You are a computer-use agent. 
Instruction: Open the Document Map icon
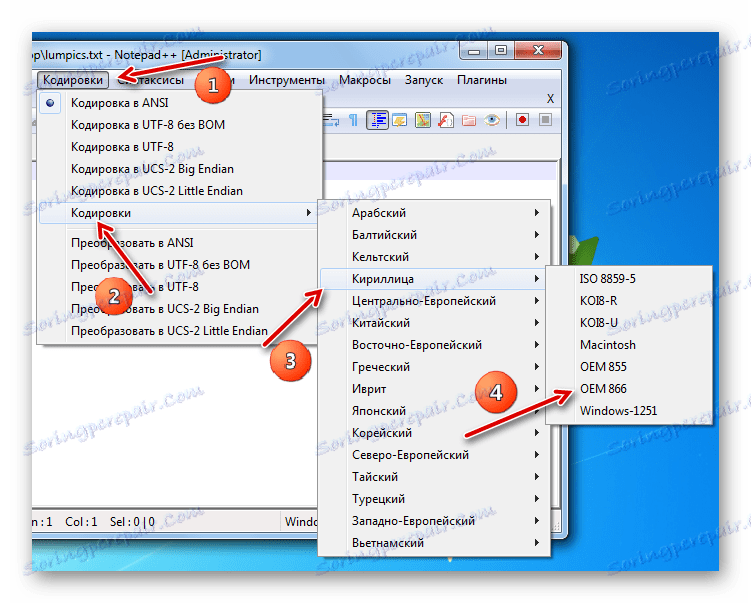pos(422,120)
